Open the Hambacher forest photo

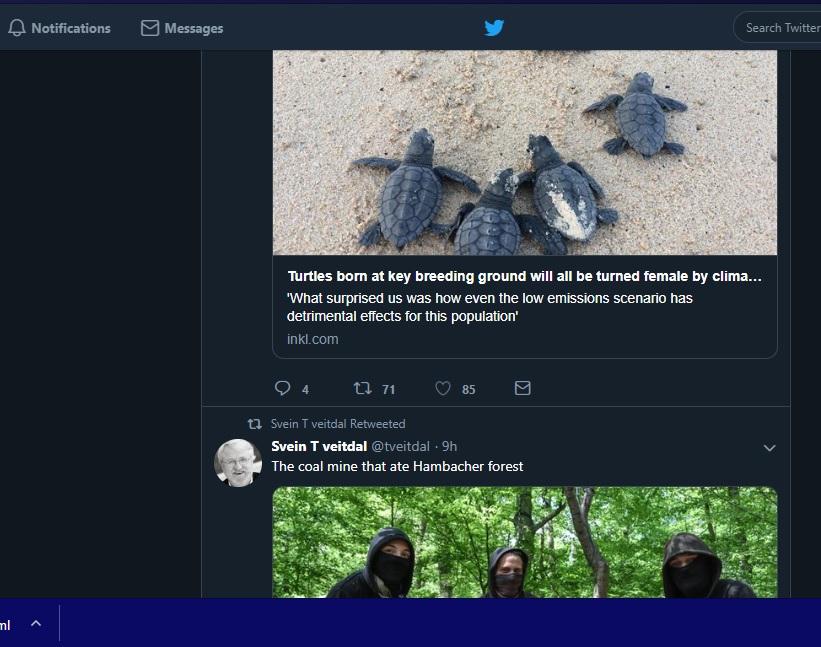525,542
